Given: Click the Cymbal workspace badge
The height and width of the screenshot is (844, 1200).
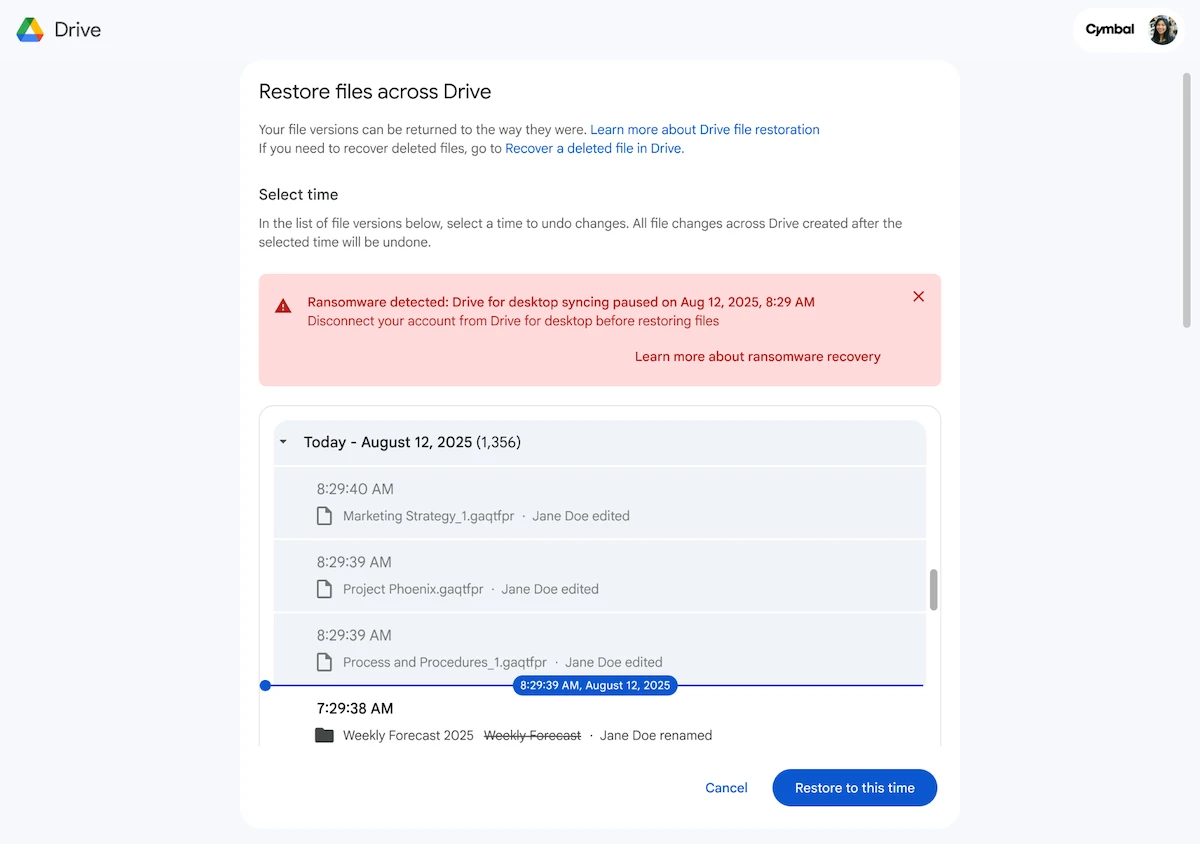Looking at the screenshot, I should pyautogui.click(x=1109, y=29).
